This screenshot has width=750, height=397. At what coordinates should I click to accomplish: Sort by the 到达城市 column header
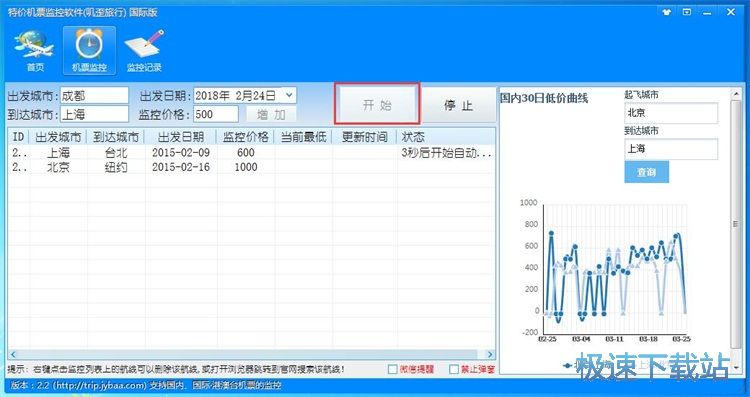(x=116, y=137)
